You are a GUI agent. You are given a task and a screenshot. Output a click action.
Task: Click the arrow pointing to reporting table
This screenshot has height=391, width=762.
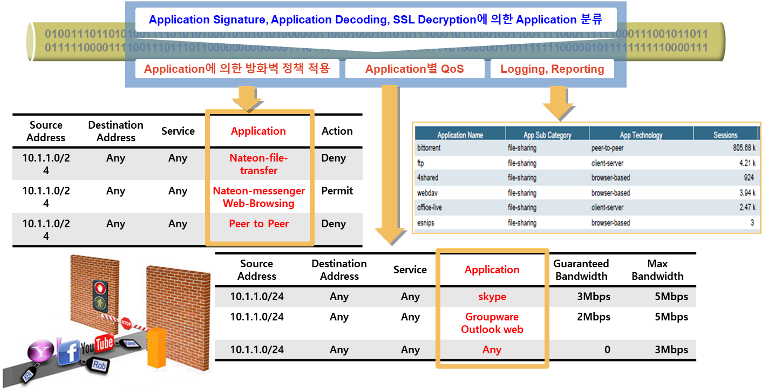[x=558, y=103]
